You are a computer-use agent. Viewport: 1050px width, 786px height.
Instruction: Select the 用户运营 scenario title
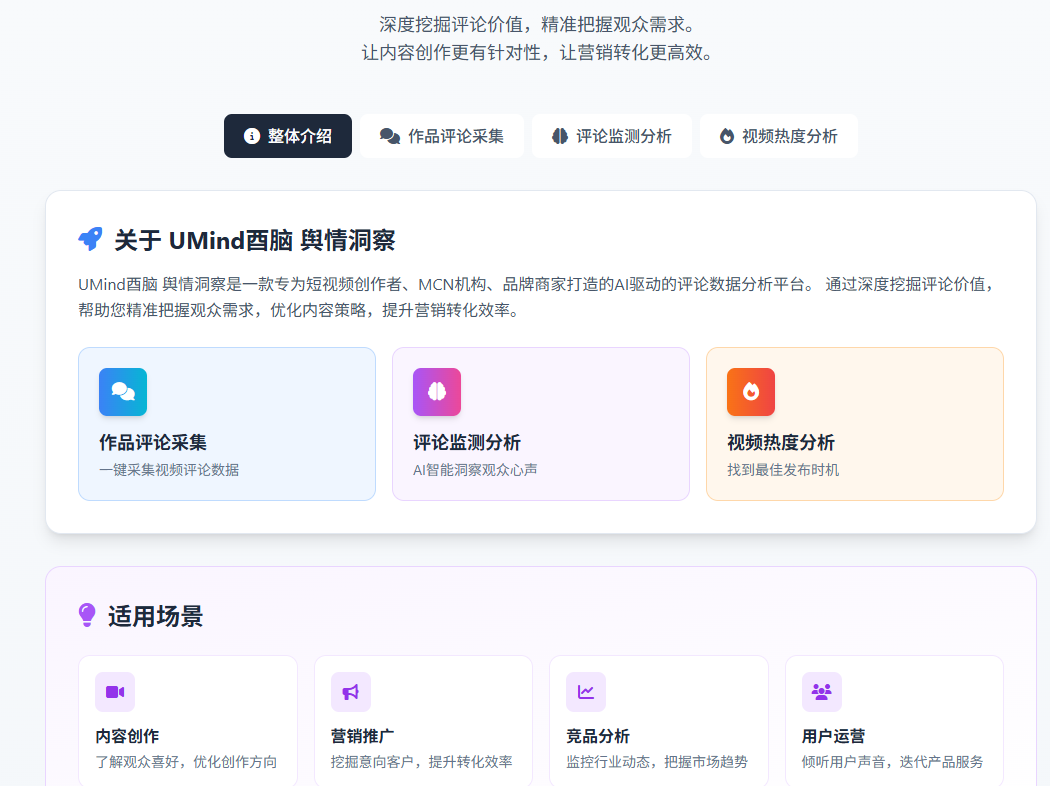click(834, 736)
